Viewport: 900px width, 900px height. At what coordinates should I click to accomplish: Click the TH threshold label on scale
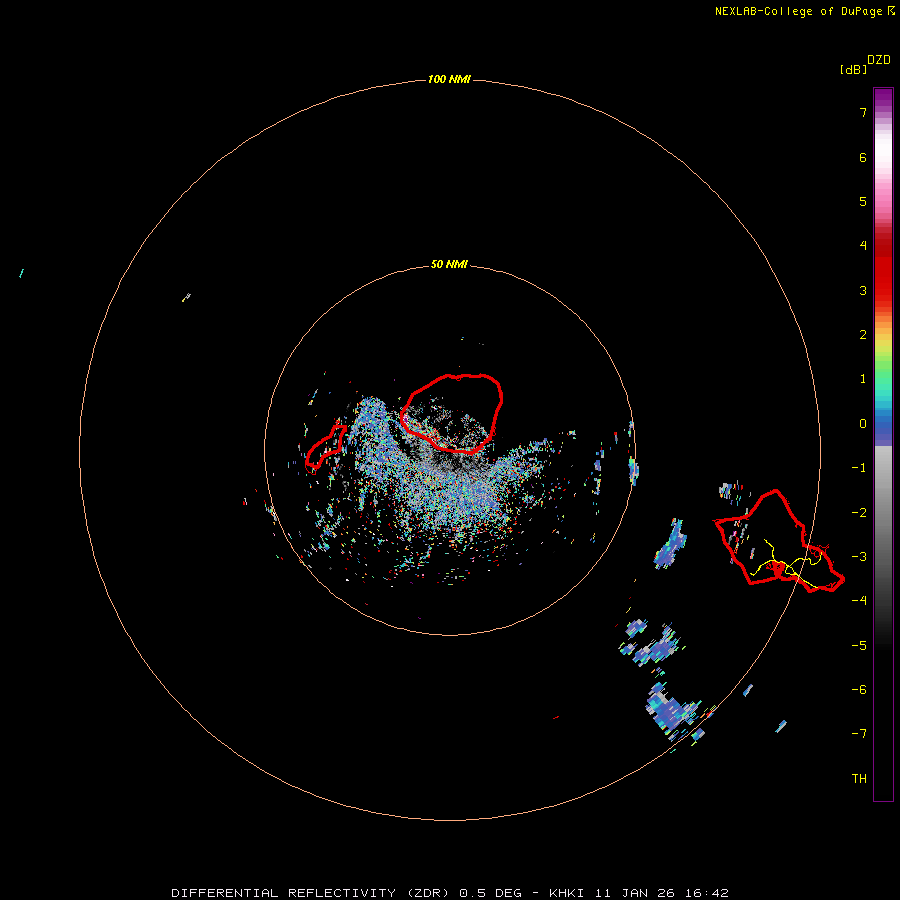click(859, 779)
